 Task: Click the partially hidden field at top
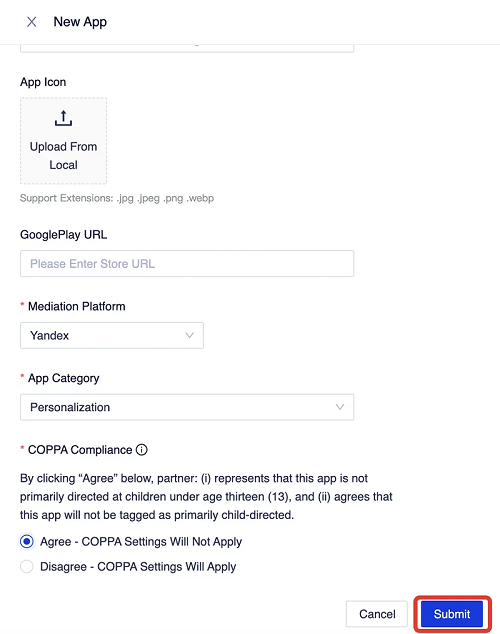pyautogui.click(x=187, y=49)
